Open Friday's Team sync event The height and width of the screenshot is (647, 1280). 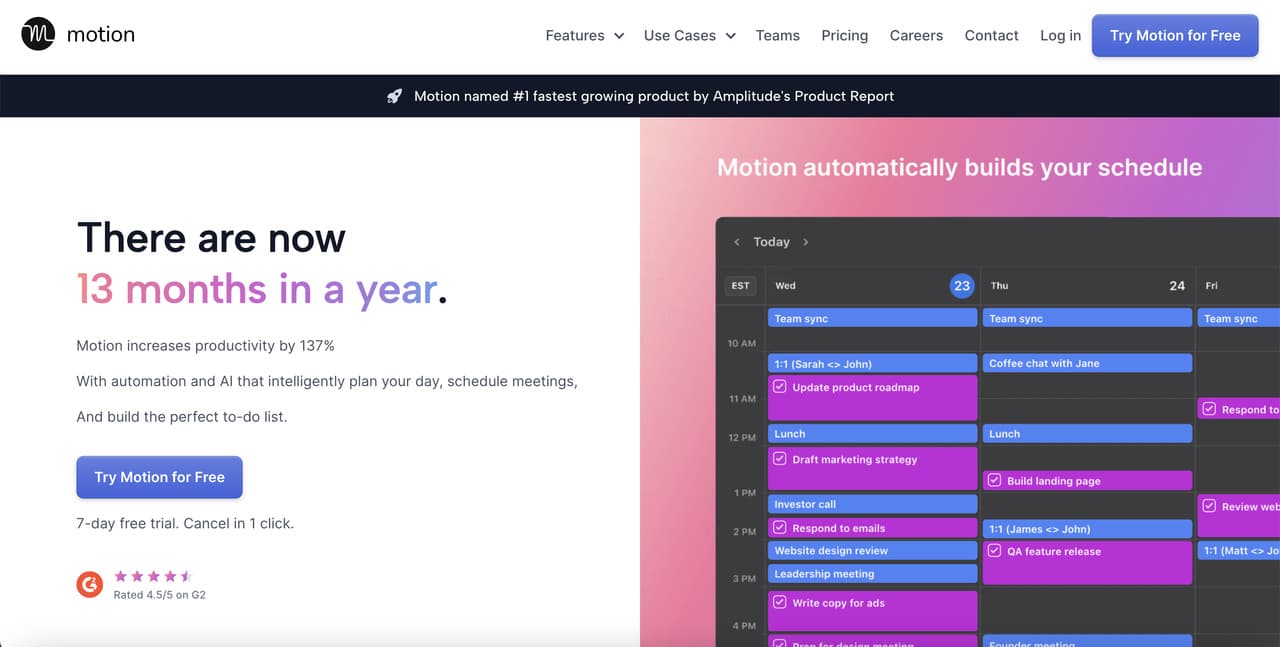tap(1239, 318)
